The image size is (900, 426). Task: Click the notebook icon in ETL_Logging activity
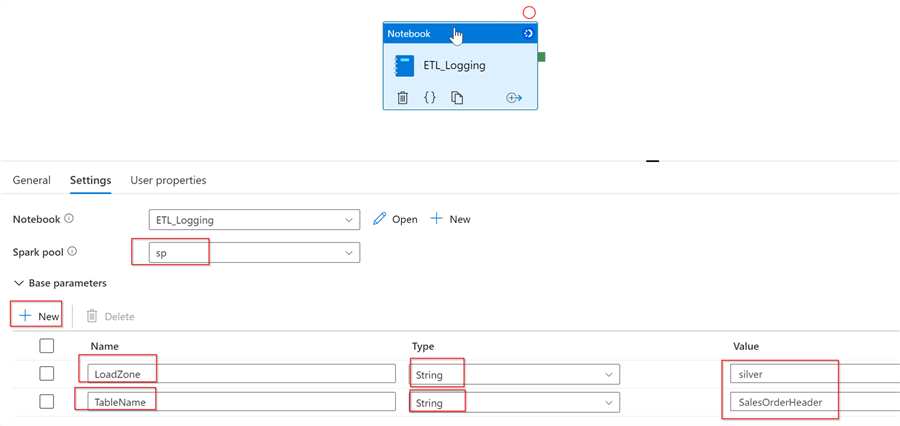pos(404,65)
